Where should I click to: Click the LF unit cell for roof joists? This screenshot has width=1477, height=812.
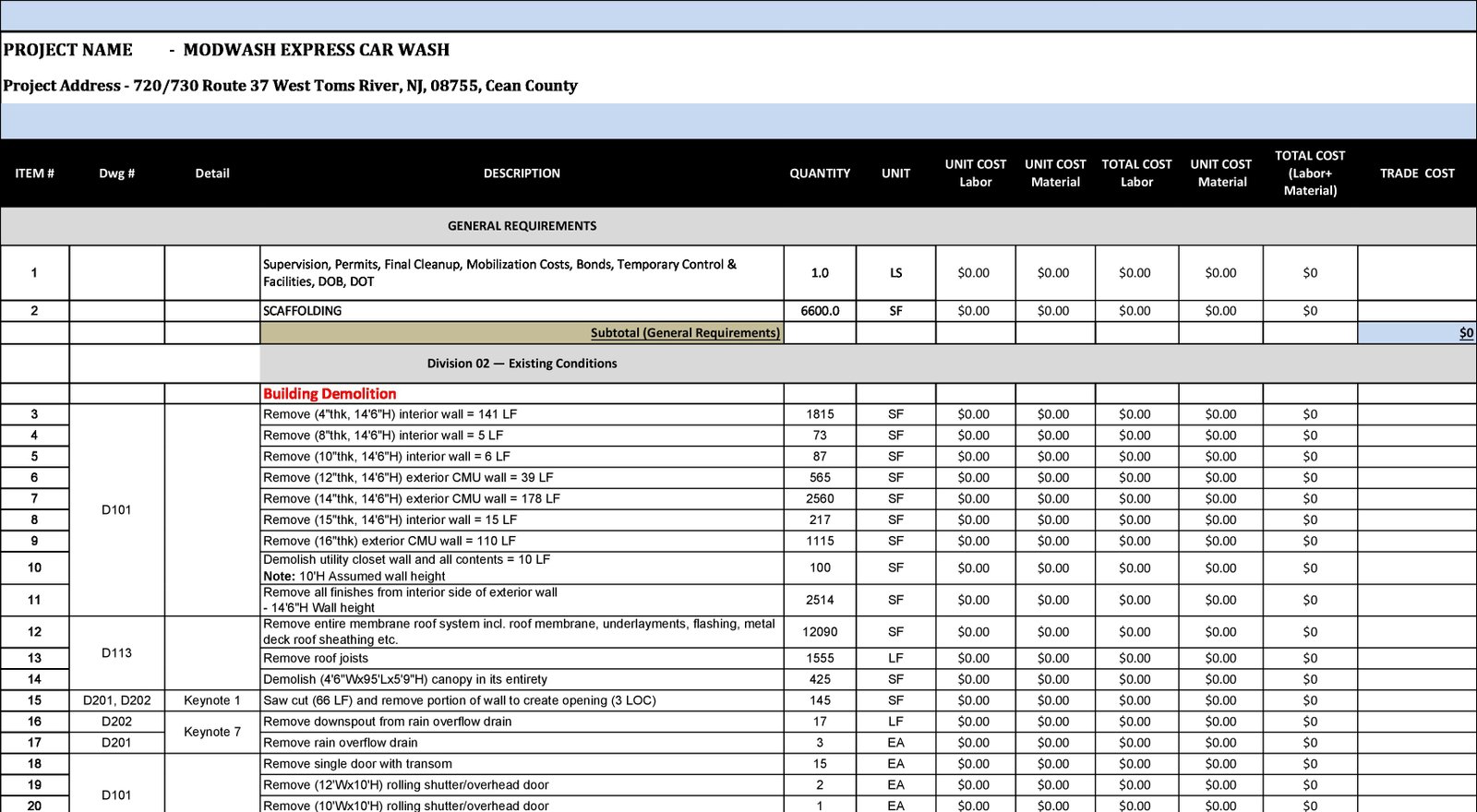coord(895,659)
